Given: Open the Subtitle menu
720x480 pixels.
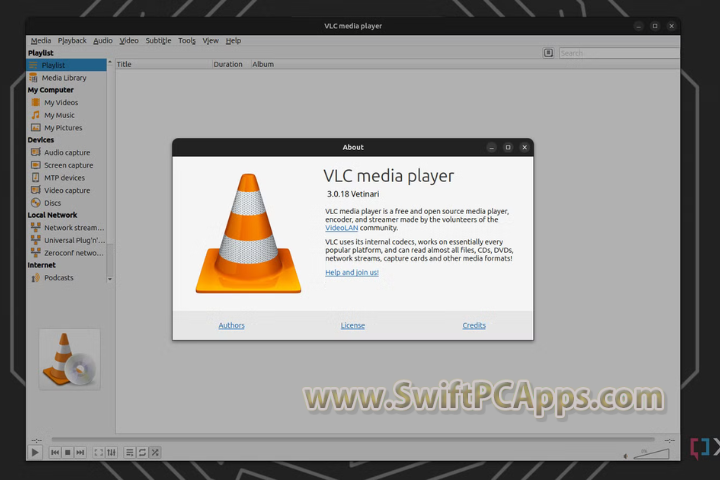Looking at the screenshot, I should 158,40.
